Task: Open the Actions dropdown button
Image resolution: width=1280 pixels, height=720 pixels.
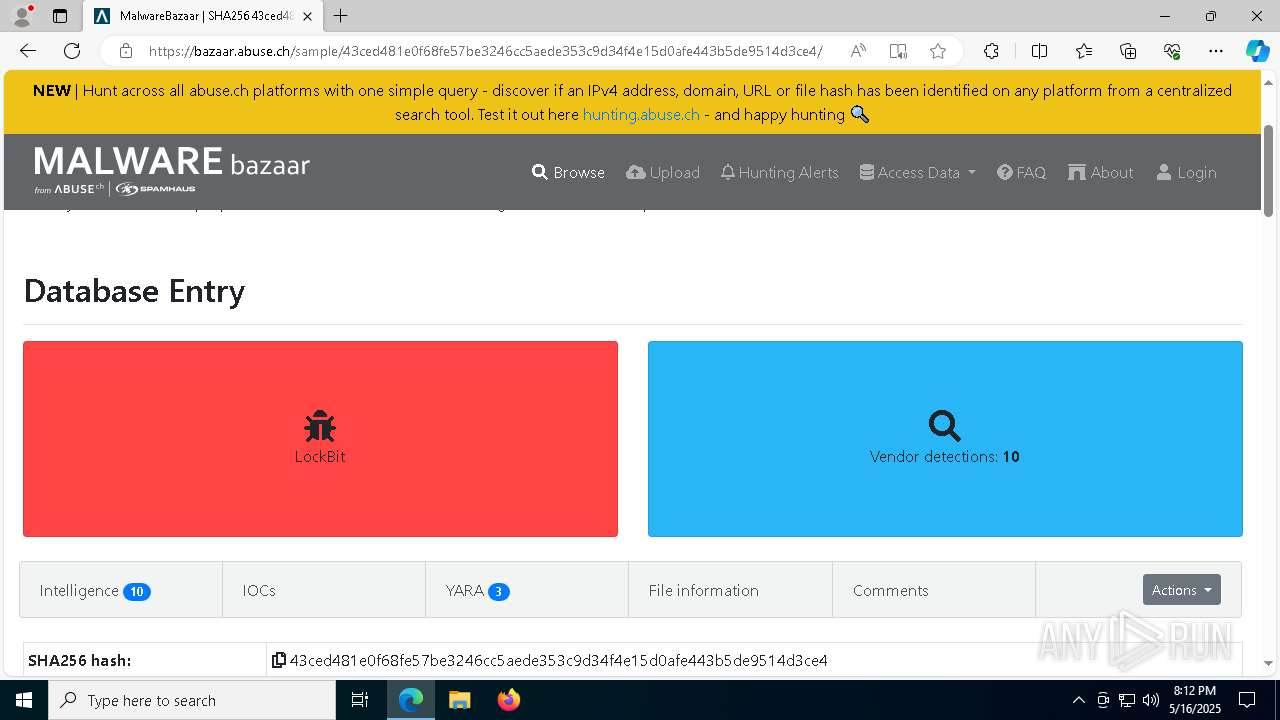Action: 1181,590
